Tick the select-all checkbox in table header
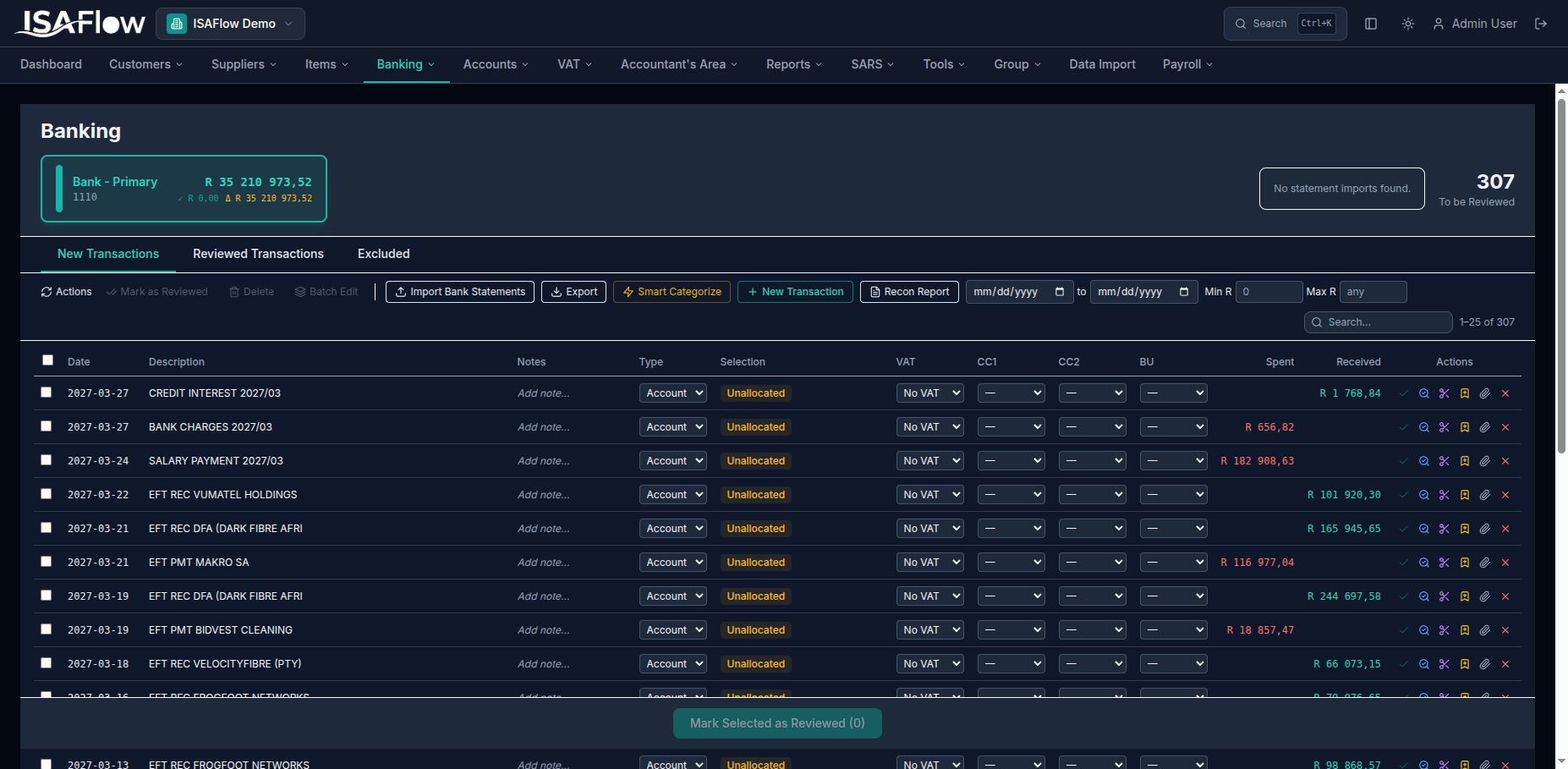This screenshot has height=769, width=1568. [x=47, y=360]
